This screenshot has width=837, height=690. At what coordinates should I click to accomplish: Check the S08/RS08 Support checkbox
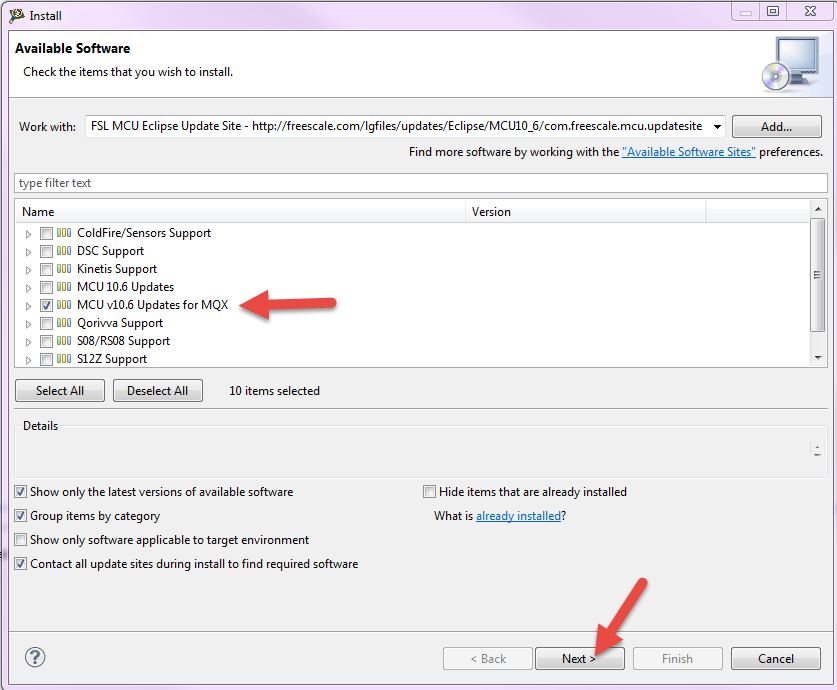point(46,342)
